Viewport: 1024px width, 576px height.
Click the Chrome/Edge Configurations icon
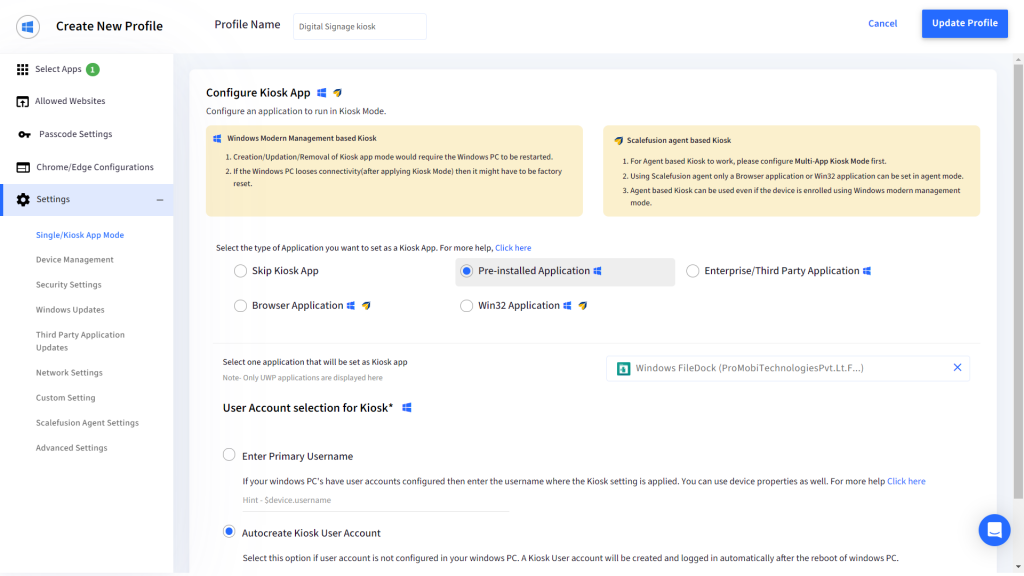point(23,168)
